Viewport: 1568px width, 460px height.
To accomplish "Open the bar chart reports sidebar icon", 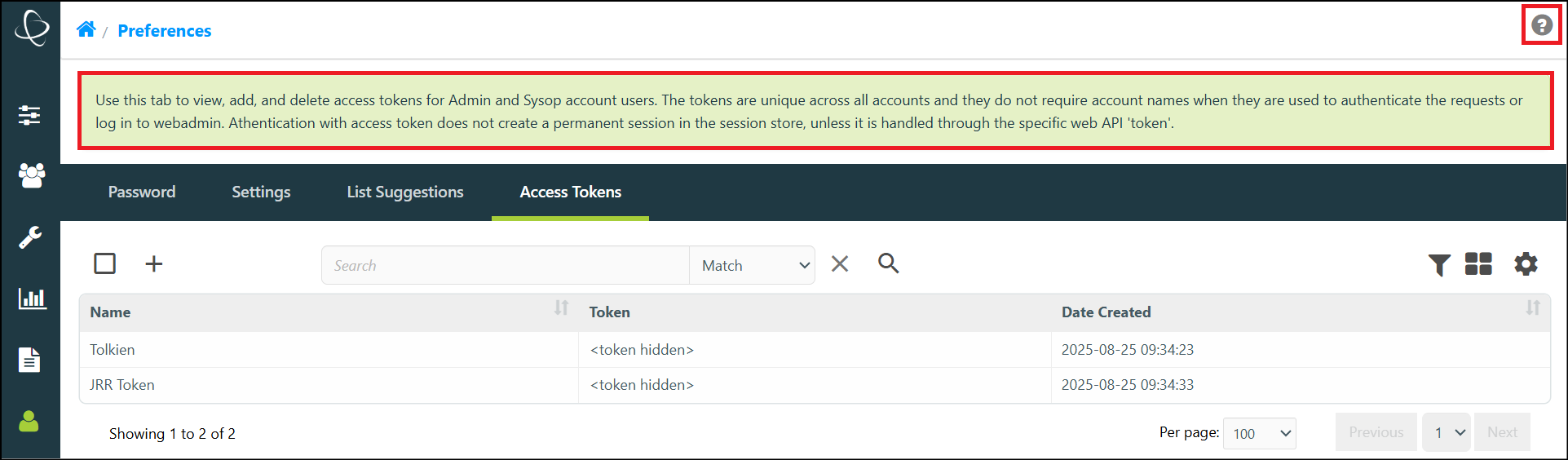I will (32, 299).
